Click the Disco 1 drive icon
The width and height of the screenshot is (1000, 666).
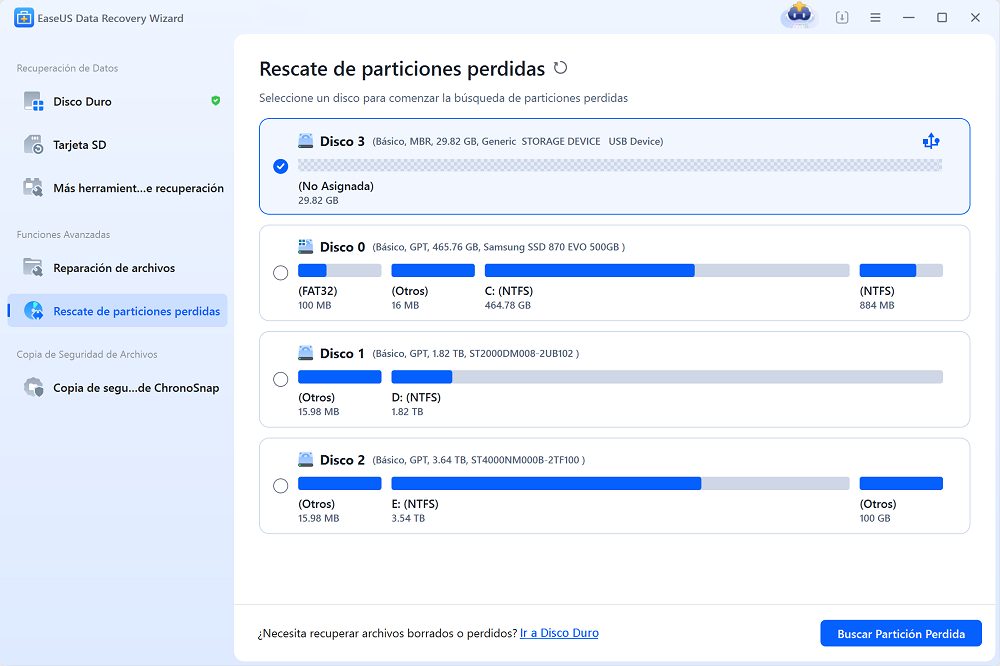(x=306, y=353)
